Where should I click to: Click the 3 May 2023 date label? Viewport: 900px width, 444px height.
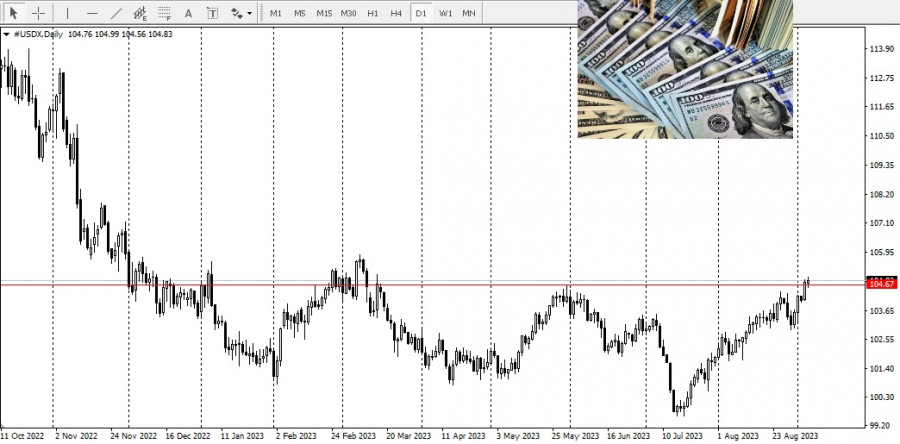coord(518,436)
